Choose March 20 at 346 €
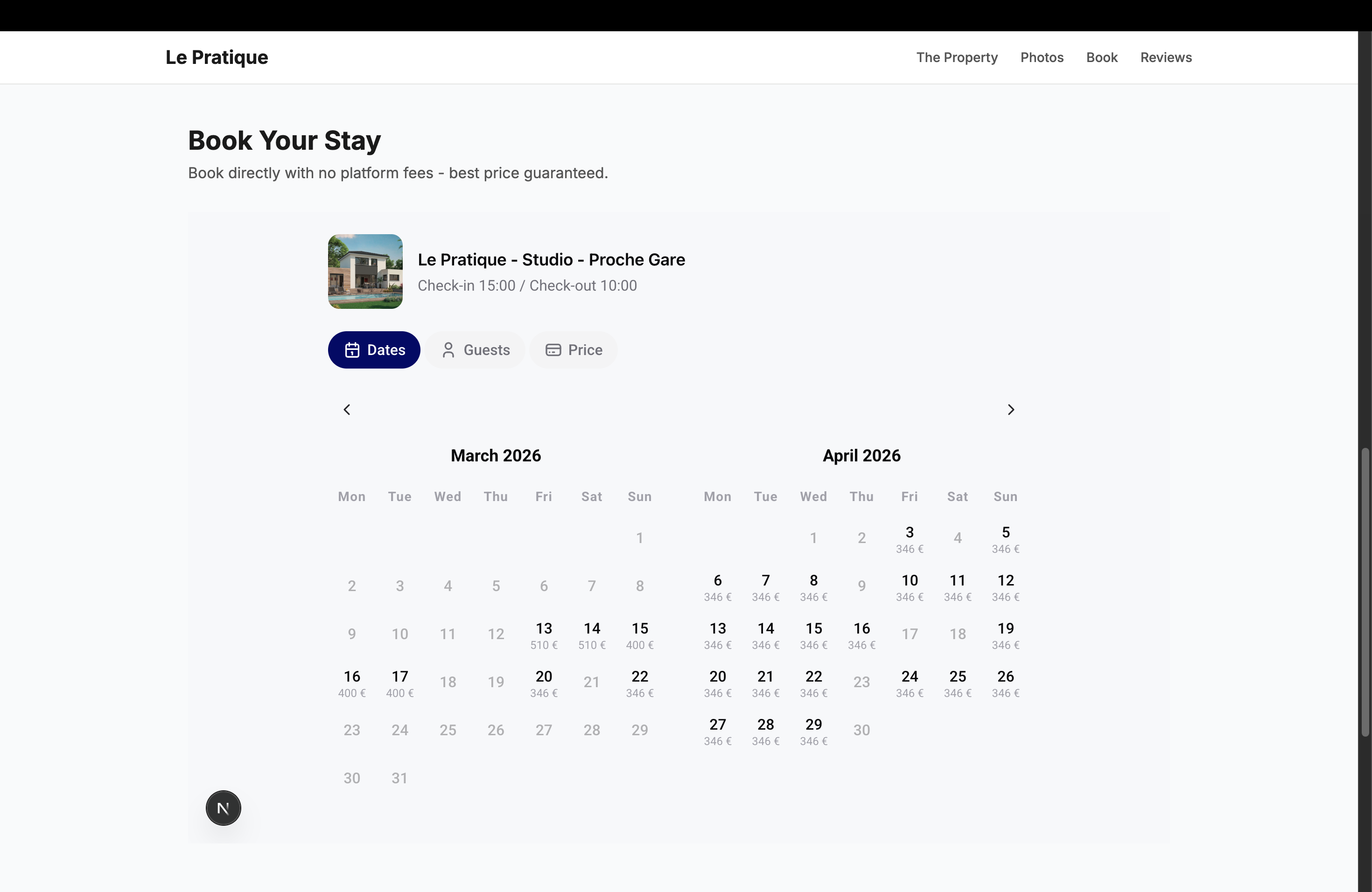Viewport: 1372px width, 892px height. tap(544, 683)
